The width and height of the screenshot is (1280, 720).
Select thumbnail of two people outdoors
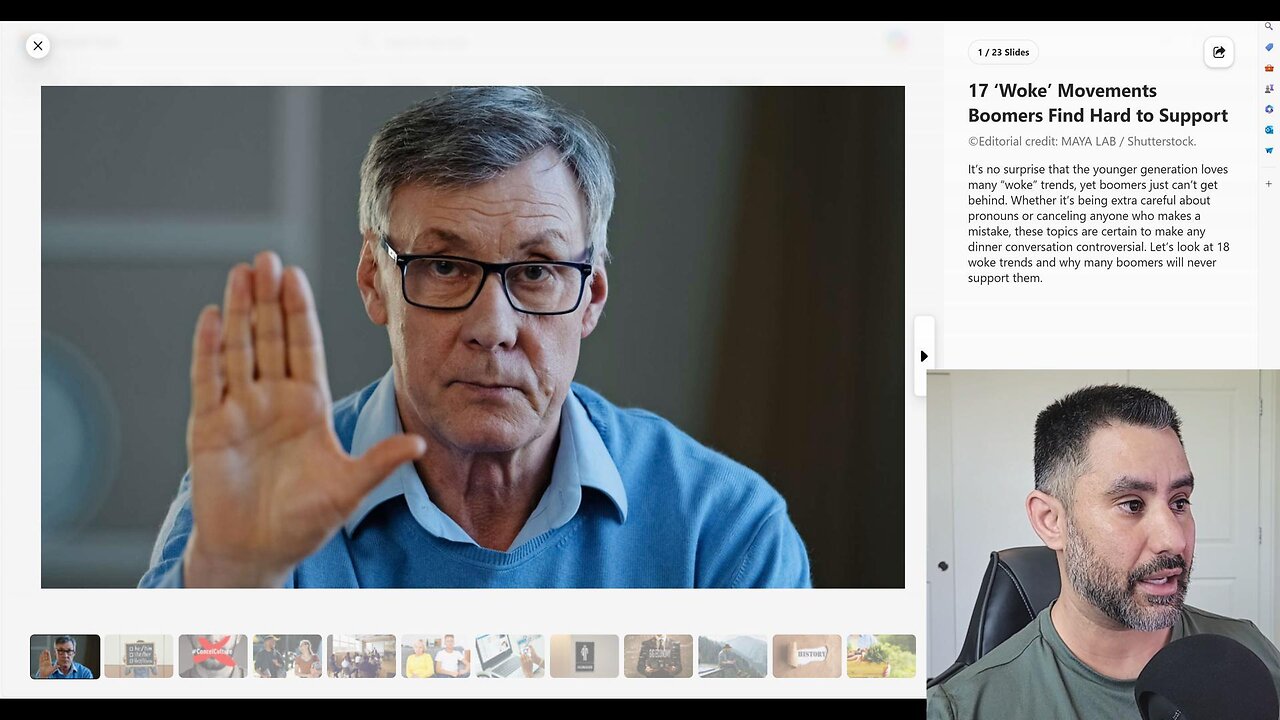[287, 657]
